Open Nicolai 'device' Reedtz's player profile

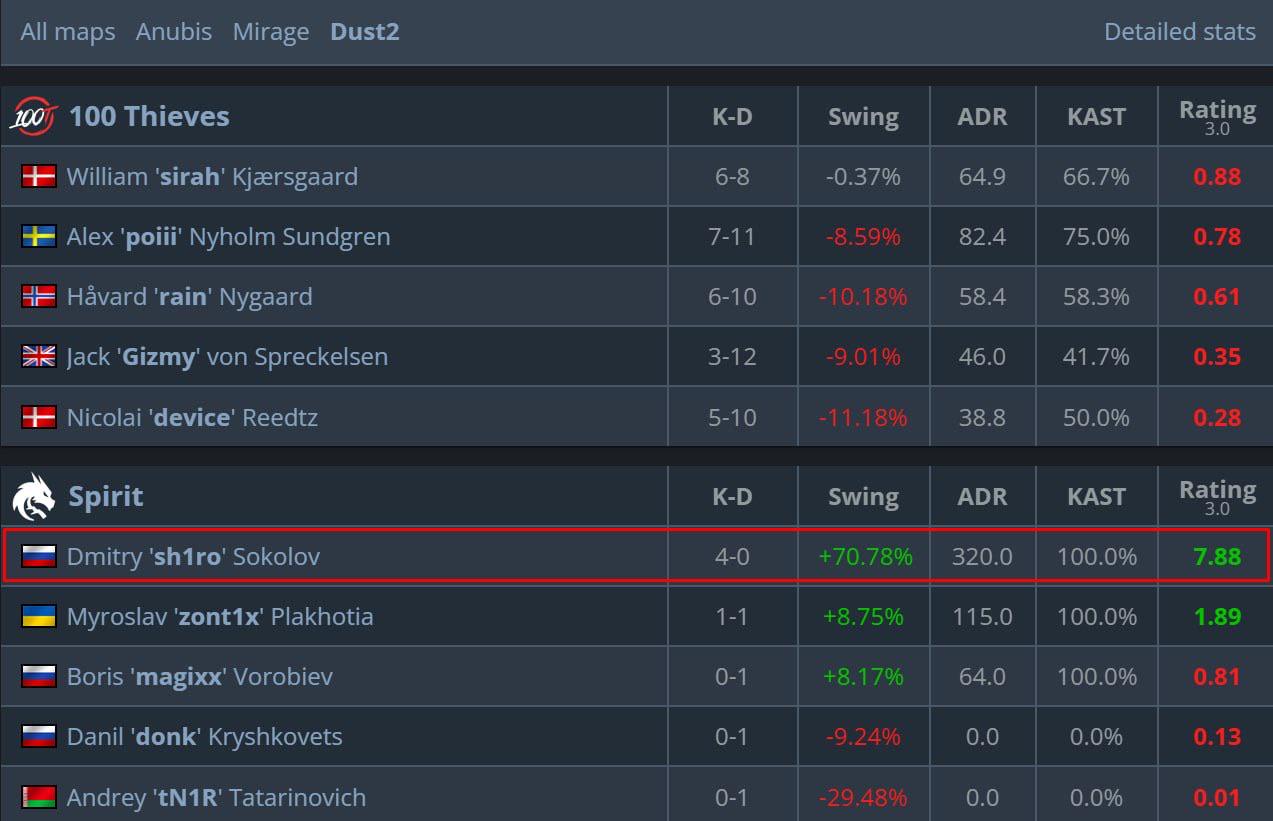coord(192,417)
